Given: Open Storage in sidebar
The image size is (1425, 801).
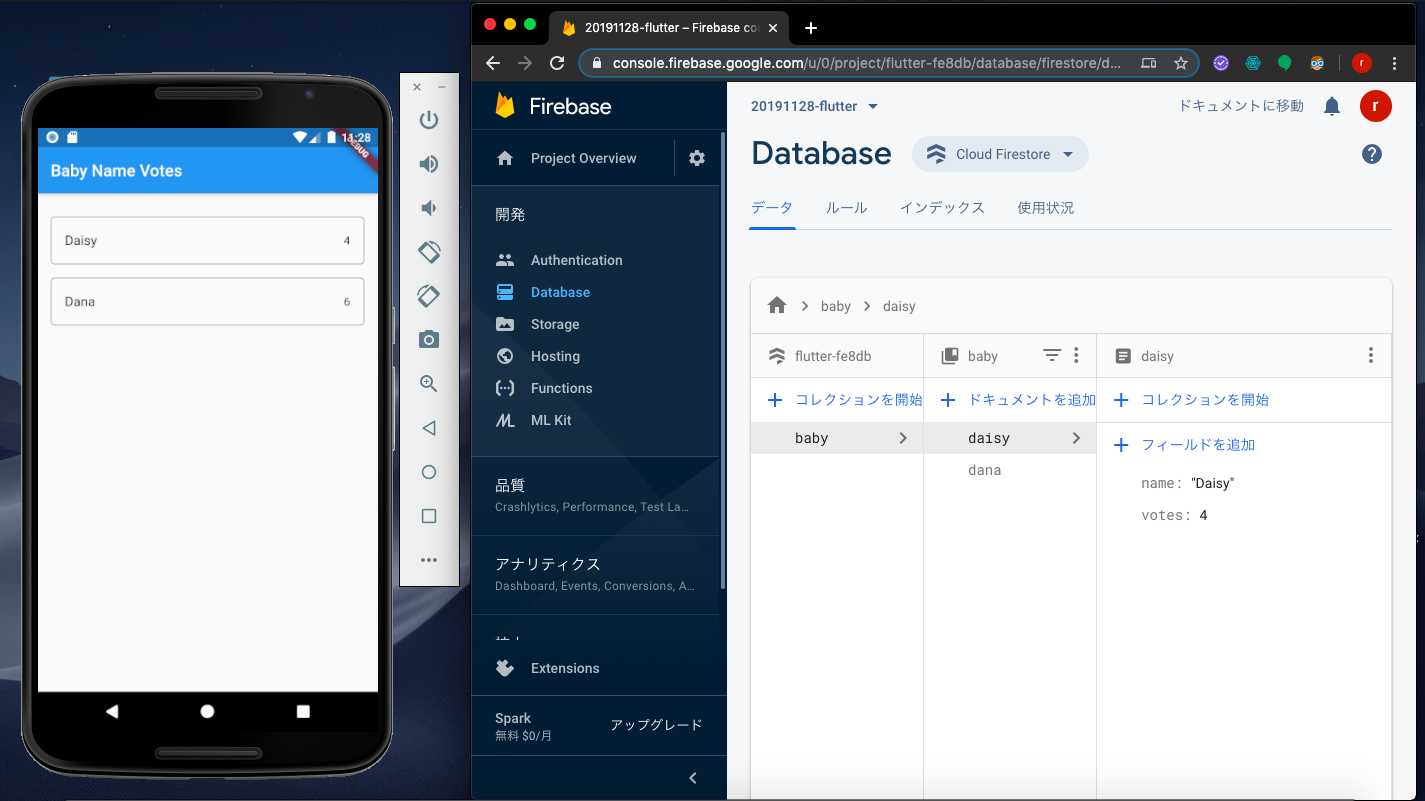Looking at the screenshot, I should (x=538, y=324).
